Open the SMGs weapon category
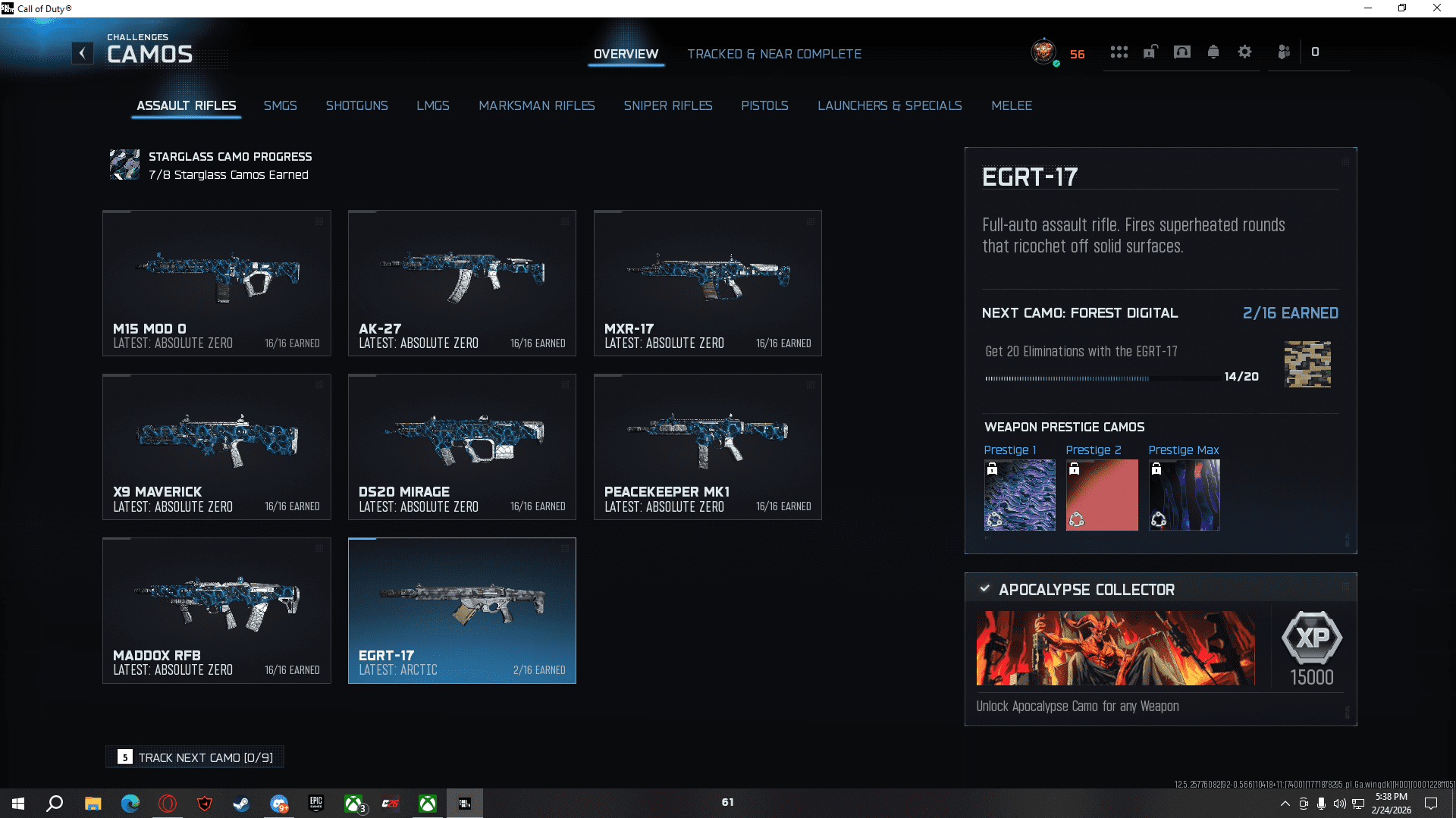Screen dimensions: 1456x818 (x=280, y=105)
